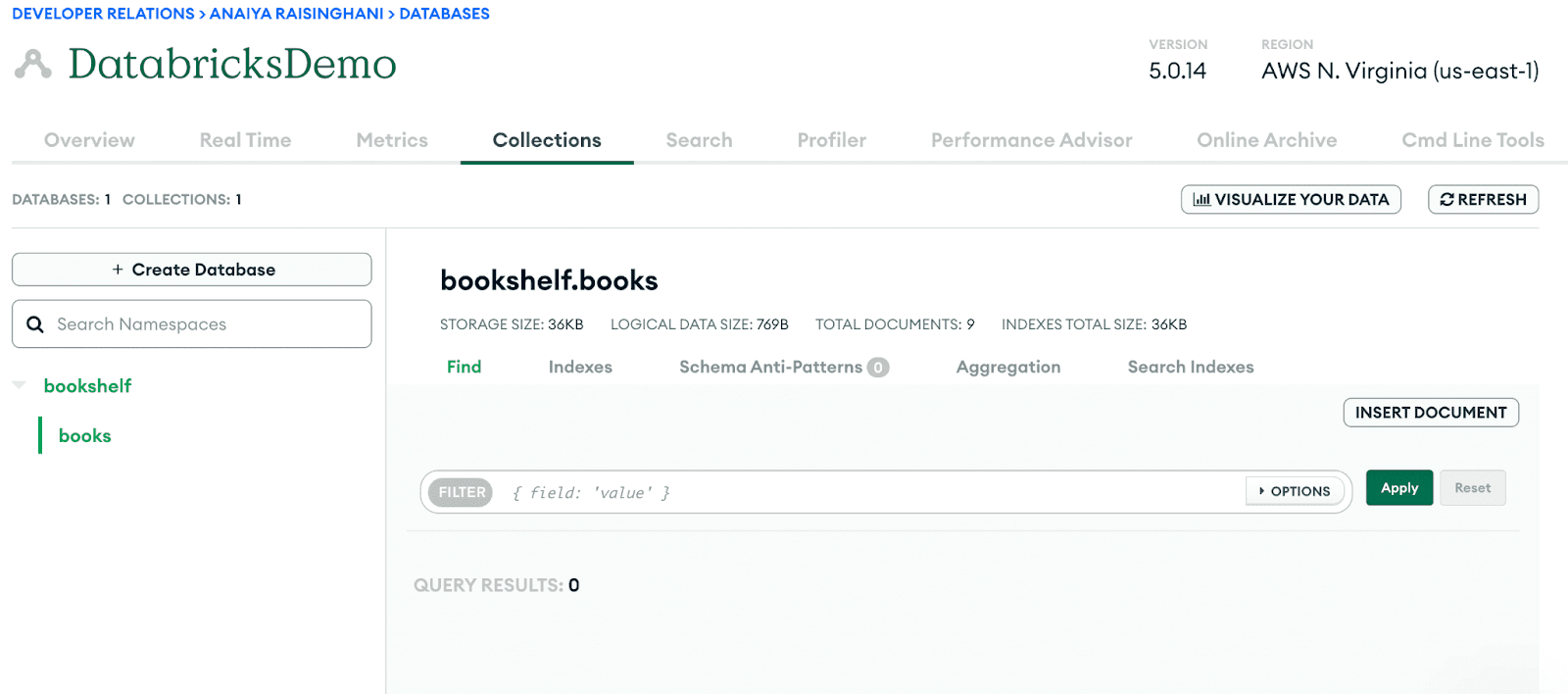Select the books collection in sidebar

[x=85, y=436]
